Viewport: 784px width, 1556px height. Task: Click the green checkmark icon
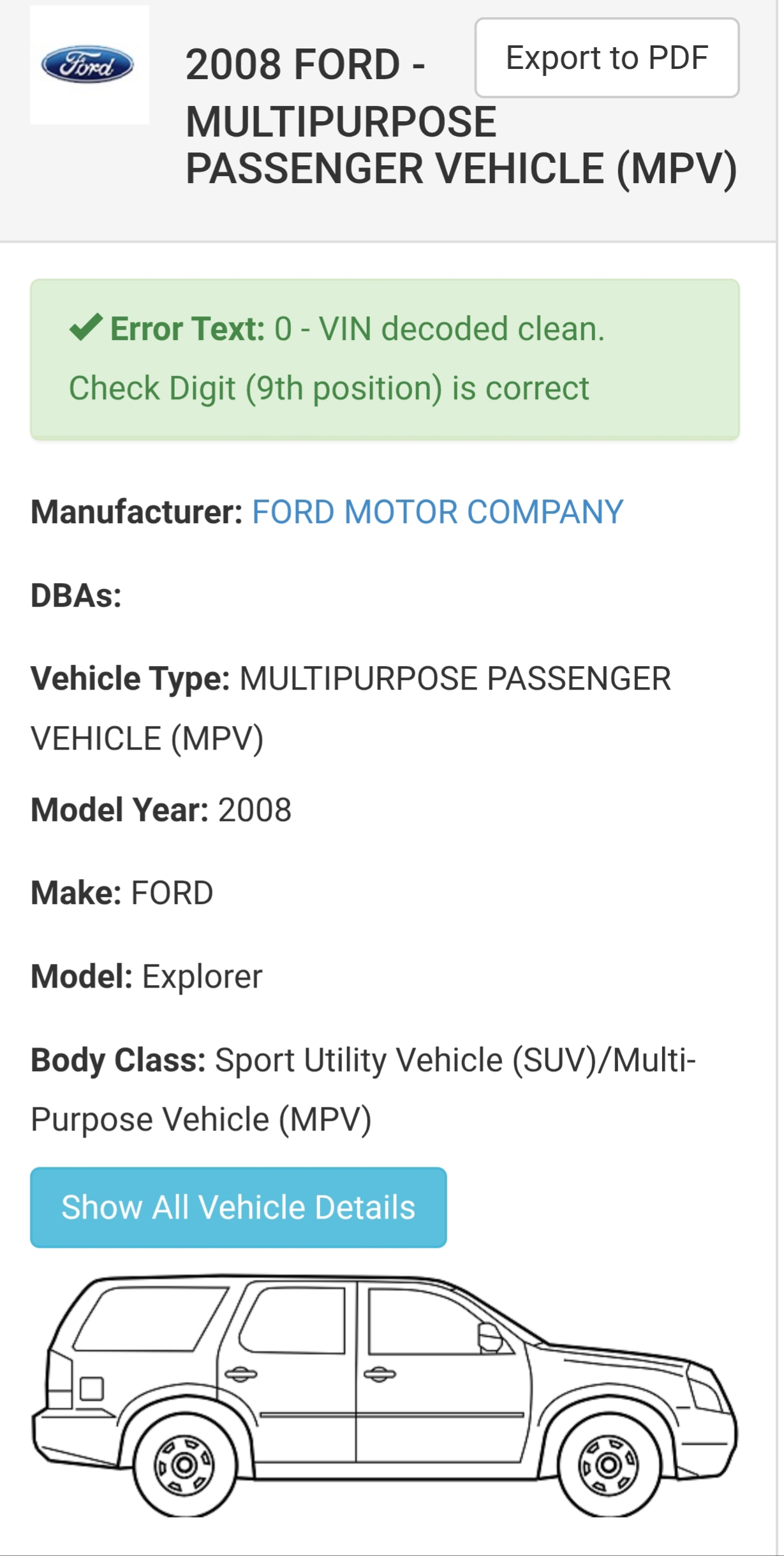(85, 328)
